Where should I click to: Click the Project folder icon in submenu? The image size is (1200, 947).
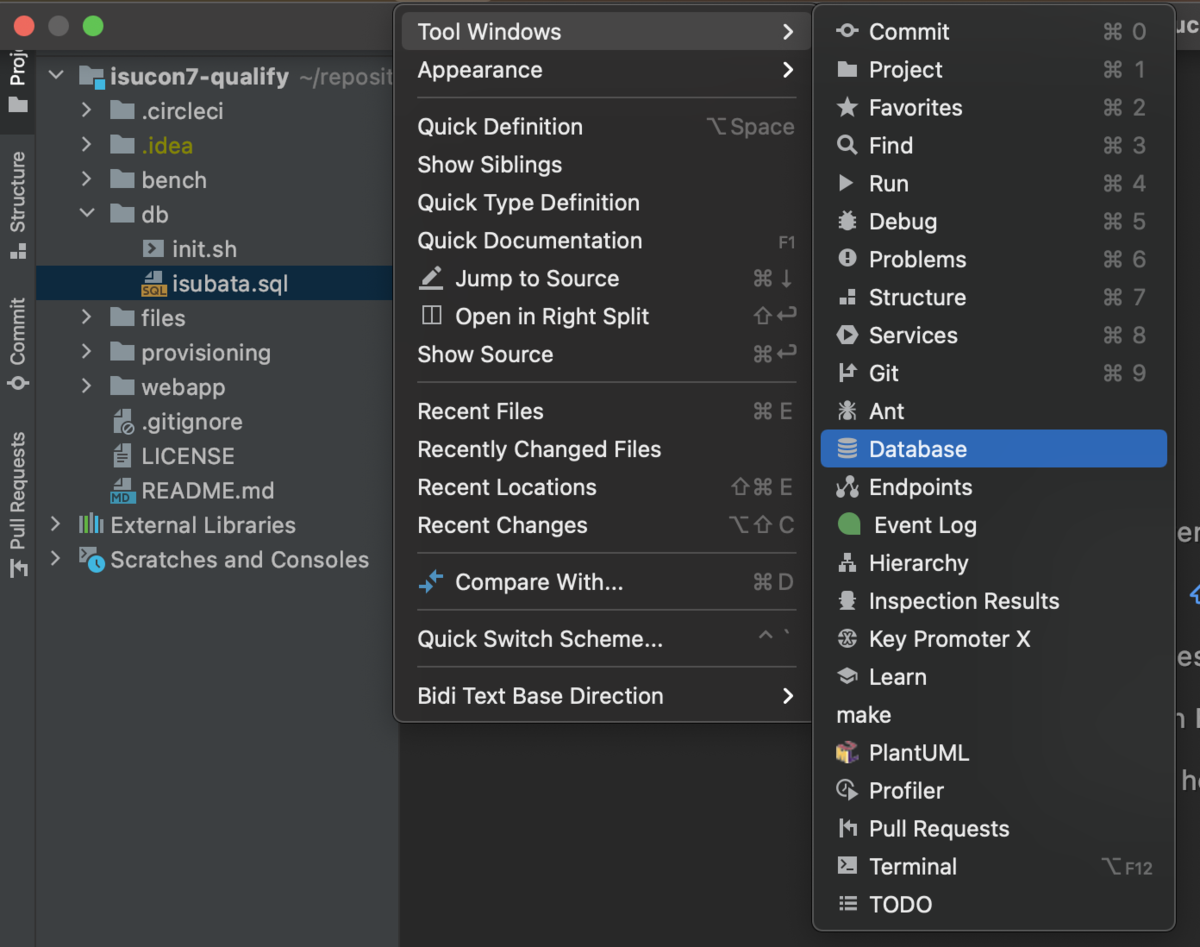(847, 69)
